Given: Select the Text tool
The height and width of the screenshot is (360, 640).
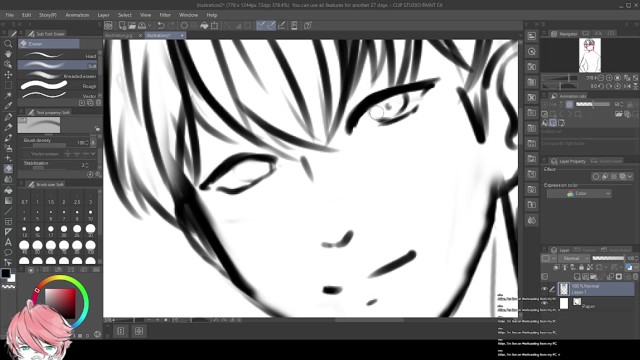Looking at the screenshot, I should click(8, 242).
